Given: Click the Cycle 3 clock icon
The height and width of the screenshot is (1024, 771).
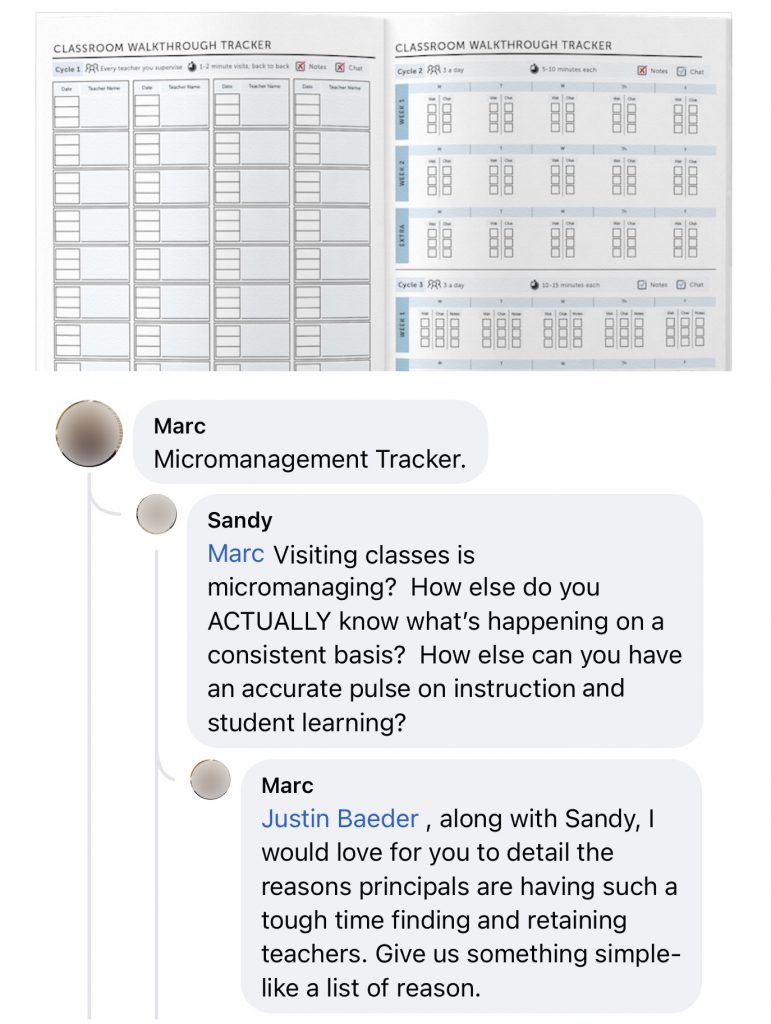Looking at the screenshot, I should point(533,285).
